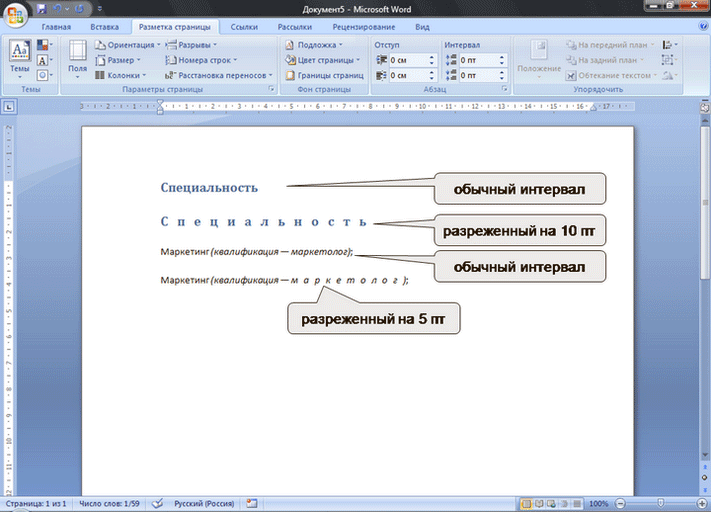711x512 pixels.
Task: Click На передний план button
Action: [610, 45]
